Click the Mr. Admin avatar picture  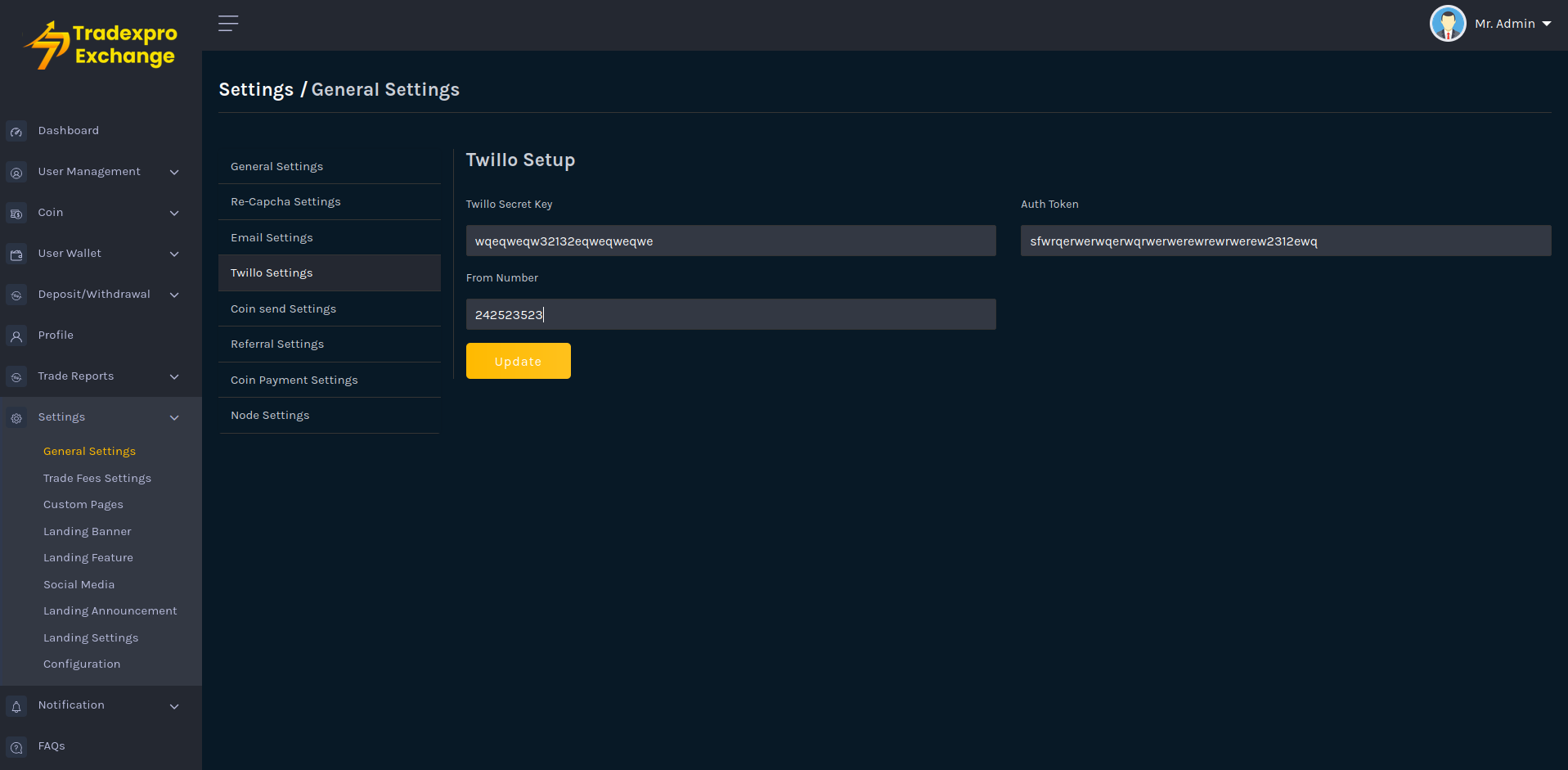click(1447, 24)
